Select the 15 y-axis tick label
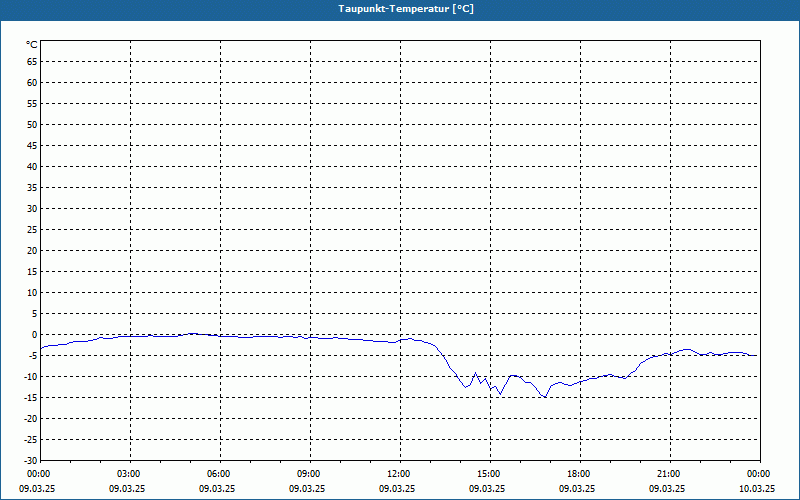 (x=32, y=272)
